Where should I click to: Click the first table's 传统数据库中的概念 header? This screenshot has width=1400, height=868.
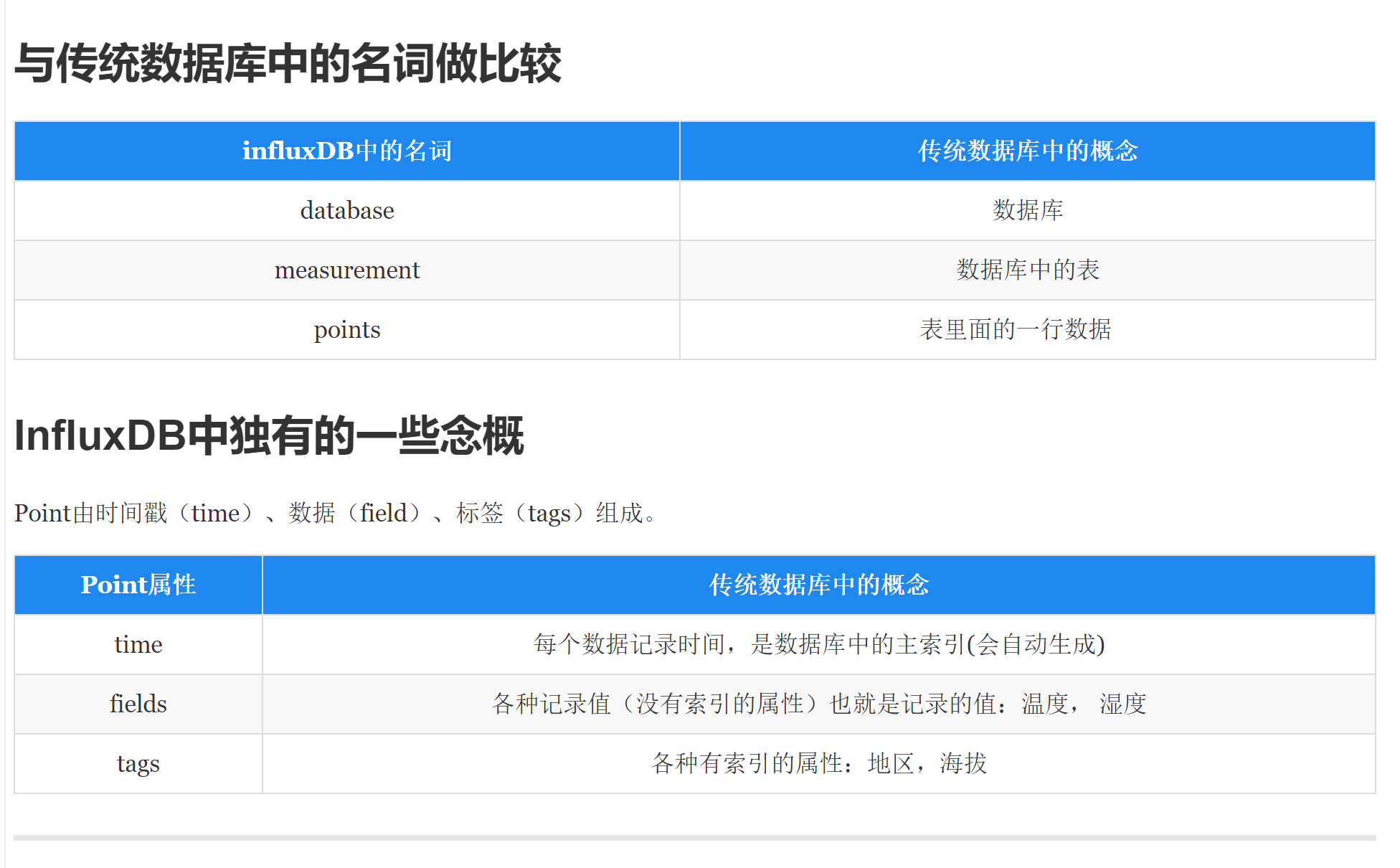(1027, 151)
